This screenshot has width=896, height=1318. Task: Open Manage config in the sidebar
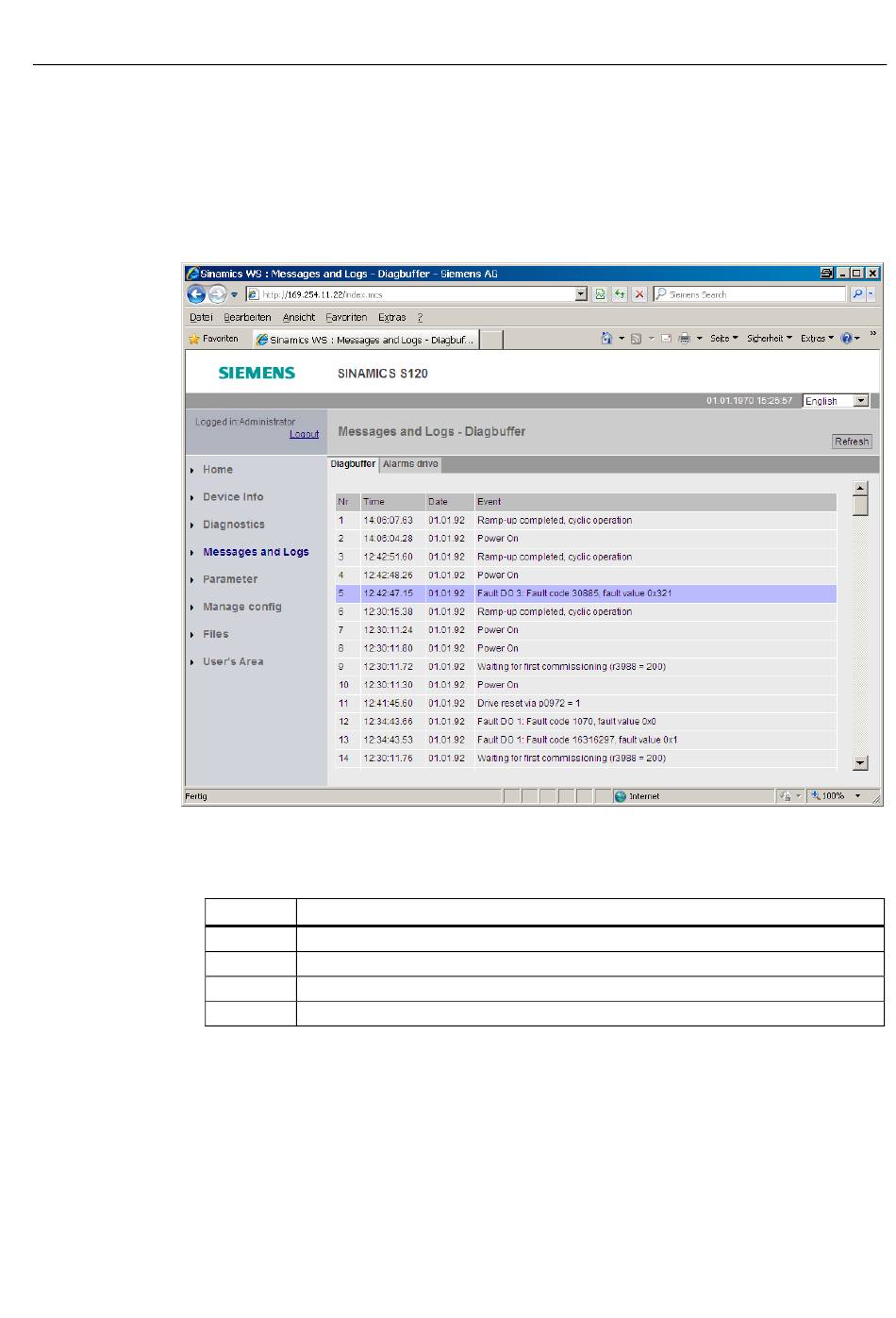pyautogui.click(x=242, y=607)
